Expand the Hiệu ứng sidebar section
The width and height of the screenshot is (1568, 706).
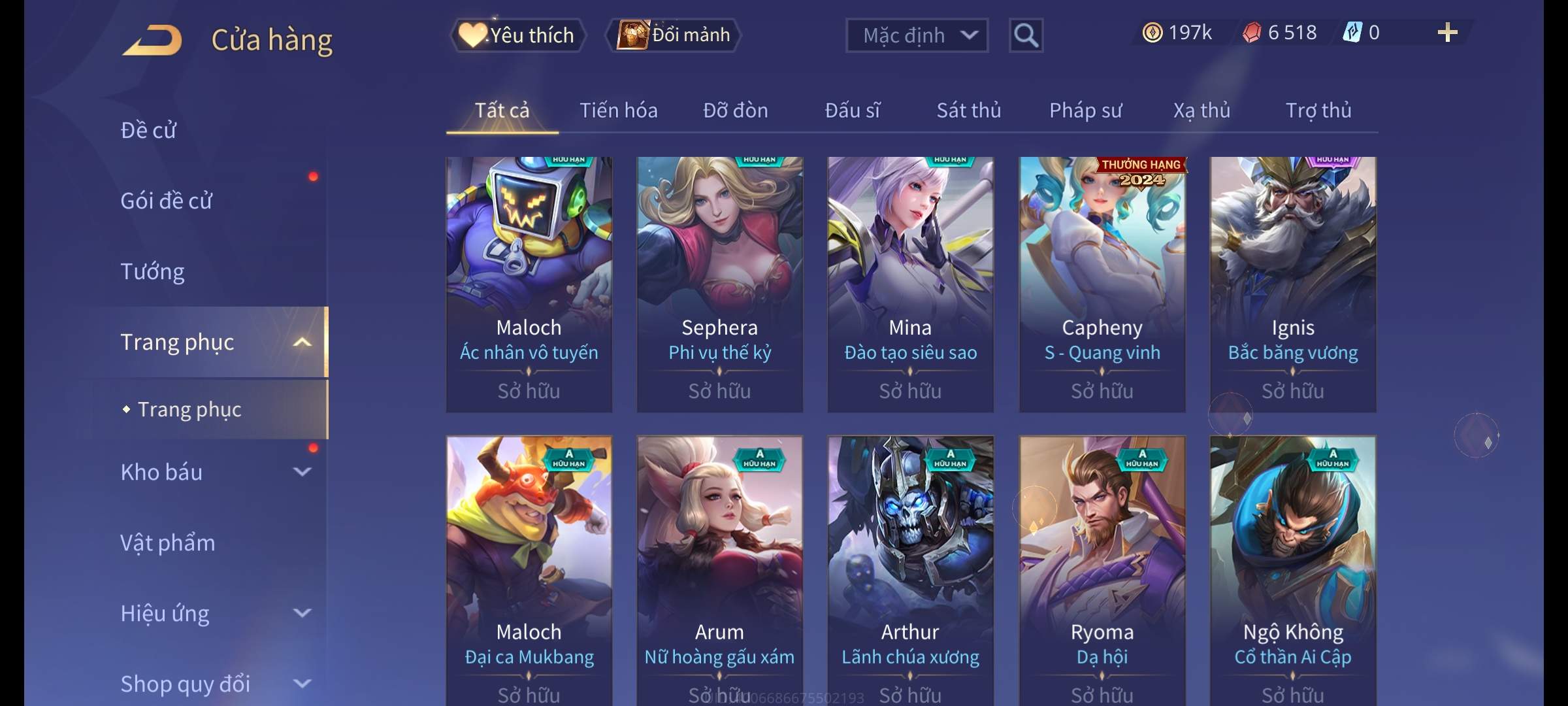[x=302, y=613]
